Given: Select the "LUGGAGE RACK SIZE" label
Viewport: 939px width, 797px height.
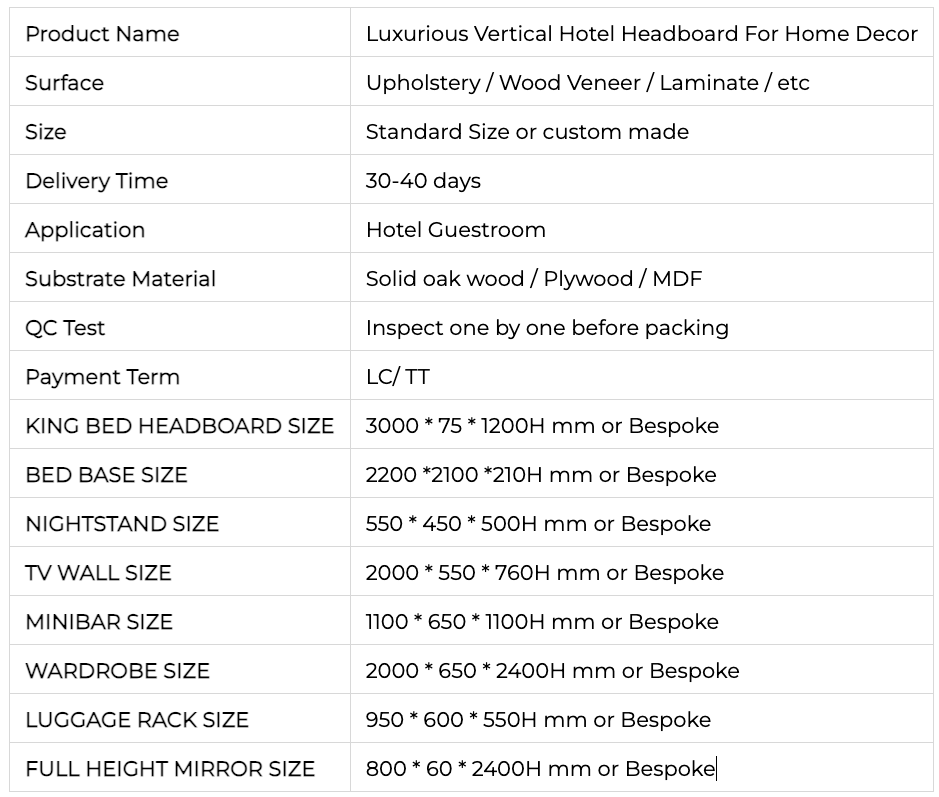Looking at the screenshot, I should (x=137, y=720).
